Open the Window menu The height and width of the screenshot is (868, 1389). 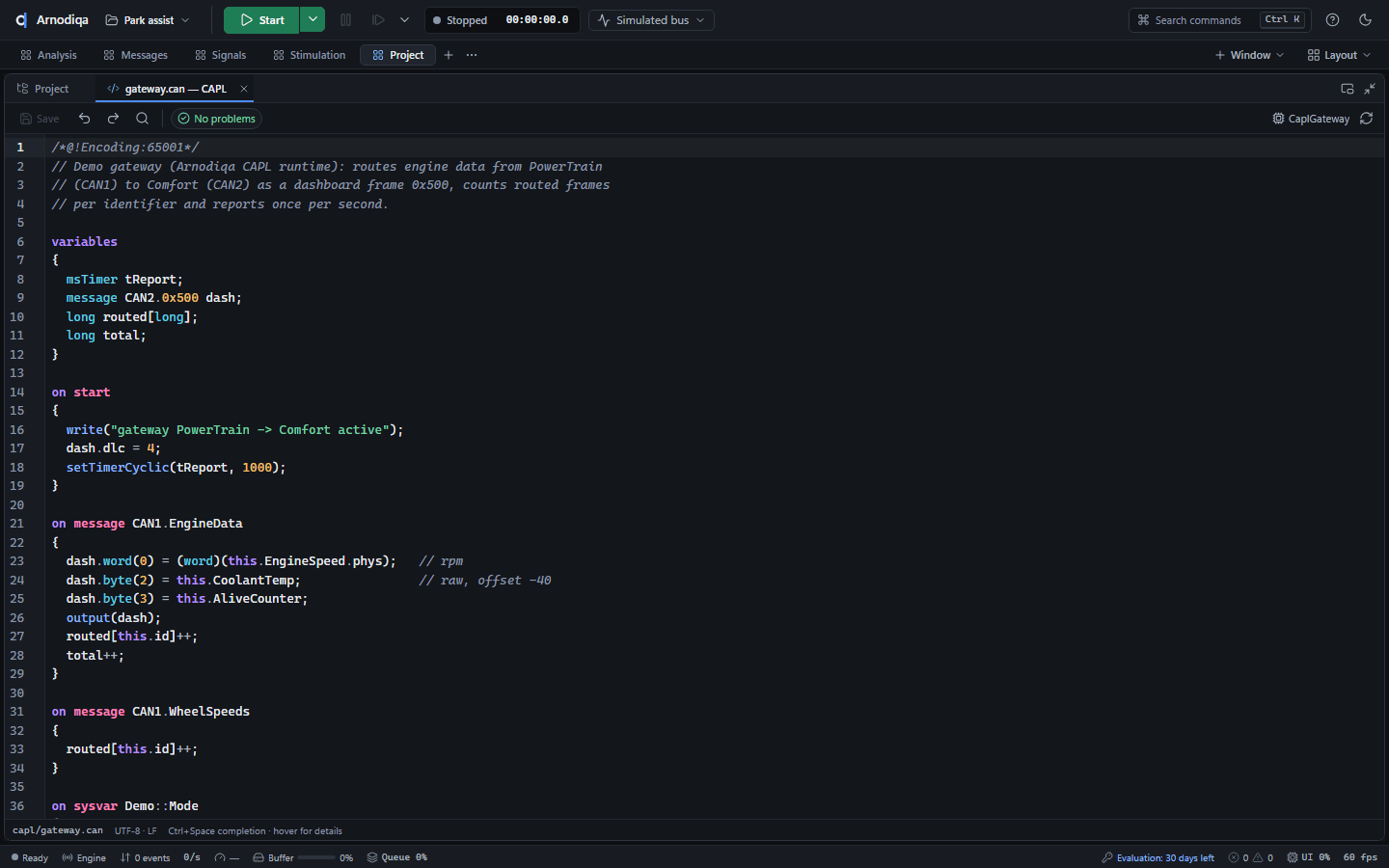click(1249, 55)
